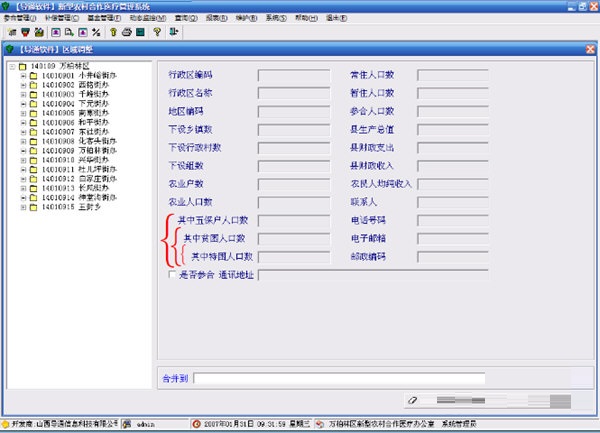Screen dimensions: 600x433
Task: Click the percent sign toolbar icon
Action: coord(96,33)
